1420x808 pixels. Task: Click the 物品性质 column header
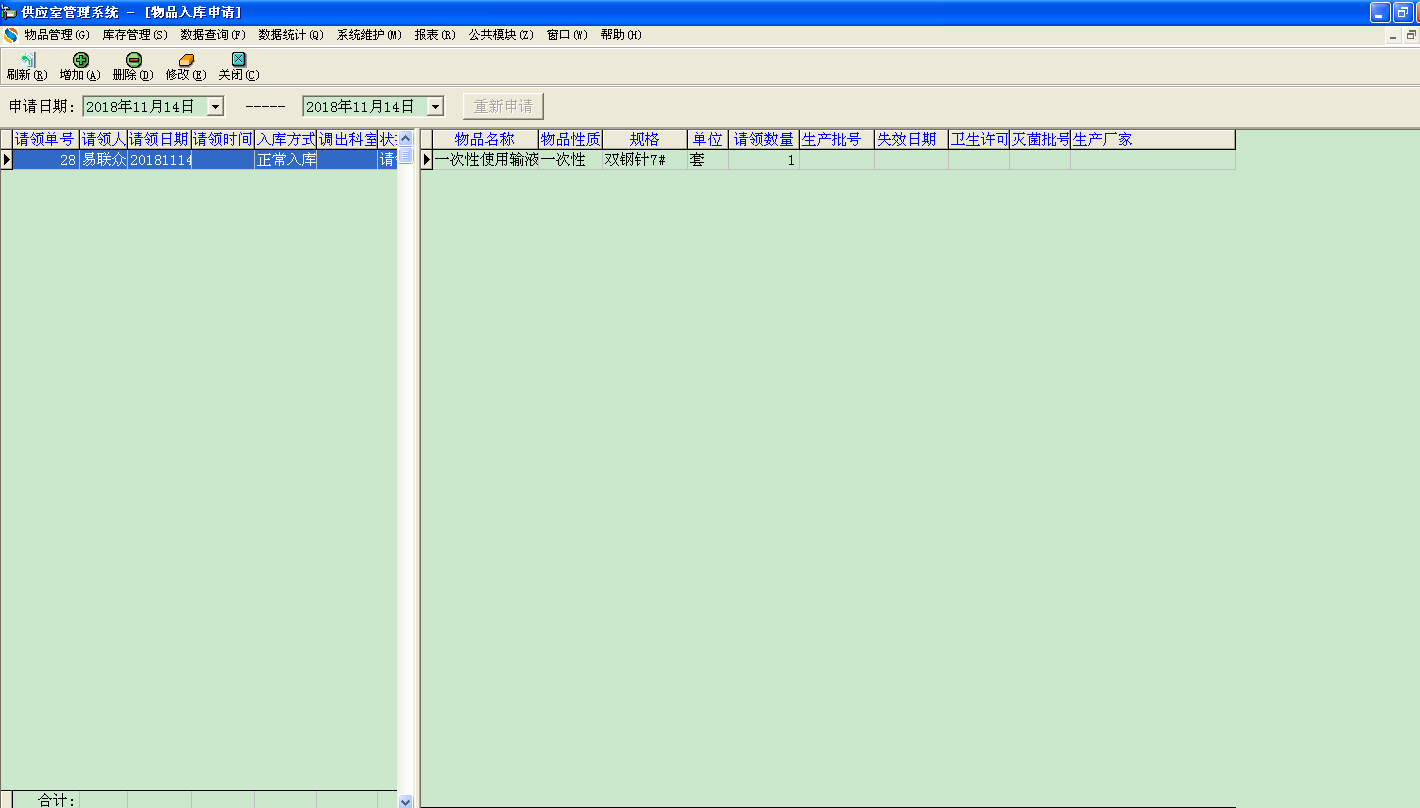click(x=571, y=139)
